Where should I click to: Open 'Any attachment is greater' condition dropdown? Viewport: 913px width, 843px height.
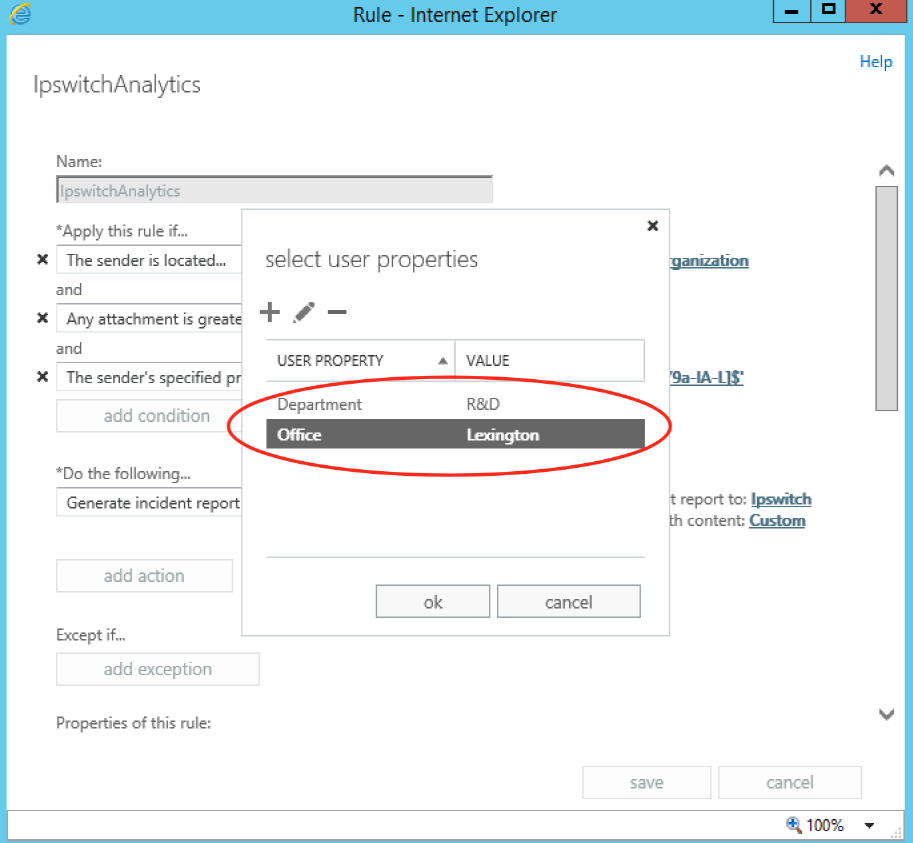coord(149,318)
